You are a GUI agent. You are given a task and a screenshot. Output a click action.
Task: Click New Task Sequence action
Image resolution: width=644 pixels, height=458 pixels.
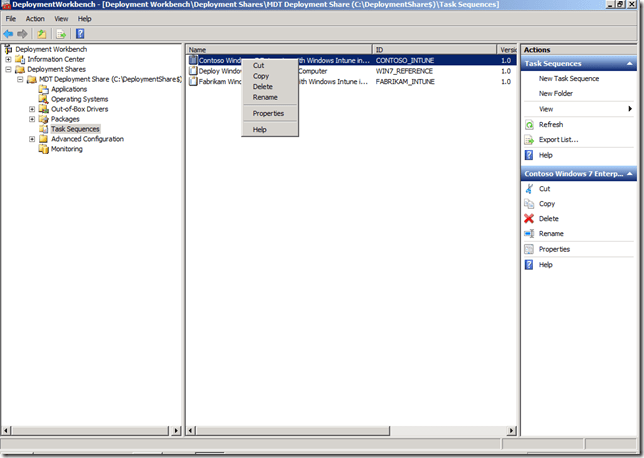(x=569, y=78)
